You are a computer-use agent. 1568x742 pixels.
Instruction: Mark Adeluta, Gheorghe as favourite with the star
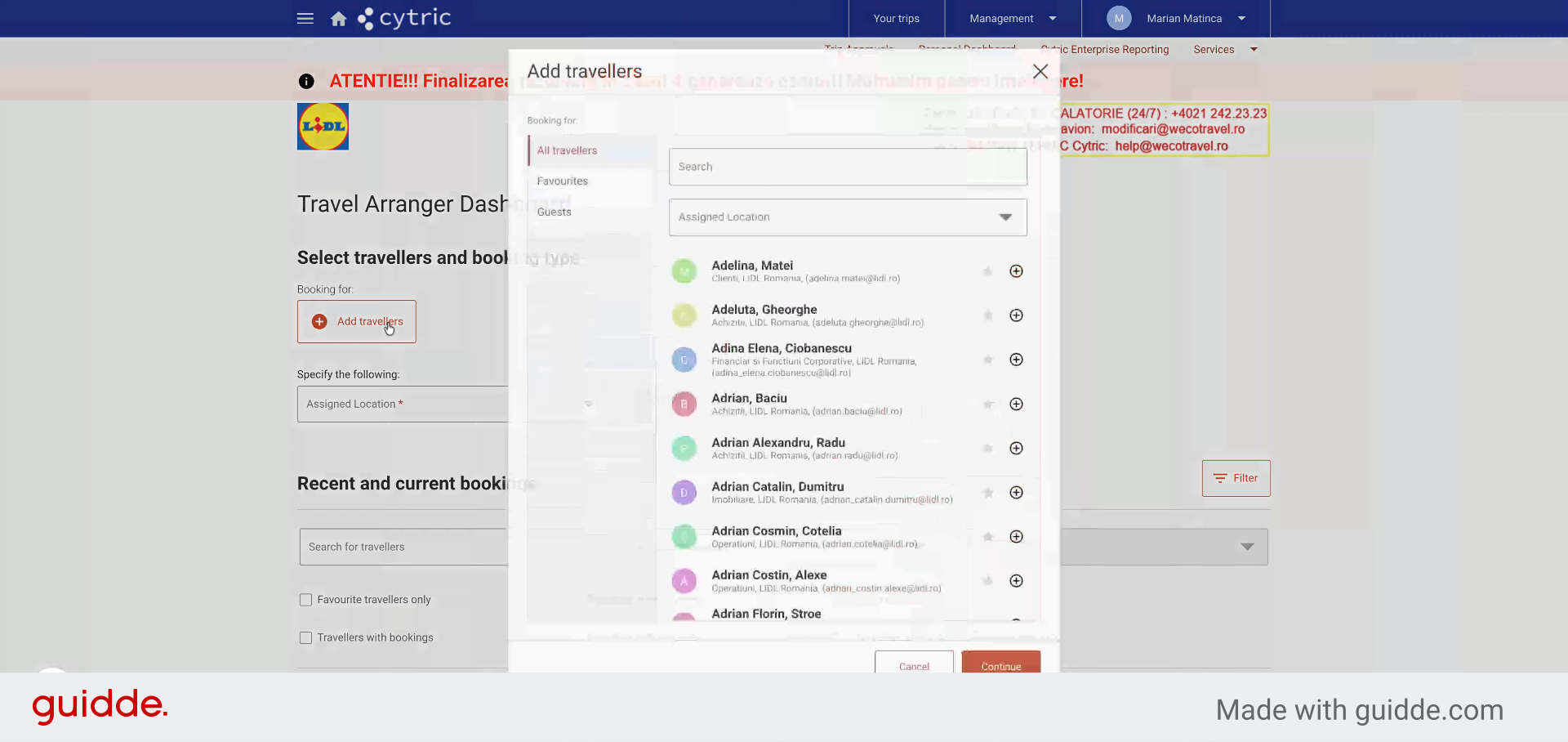point(988,315)
